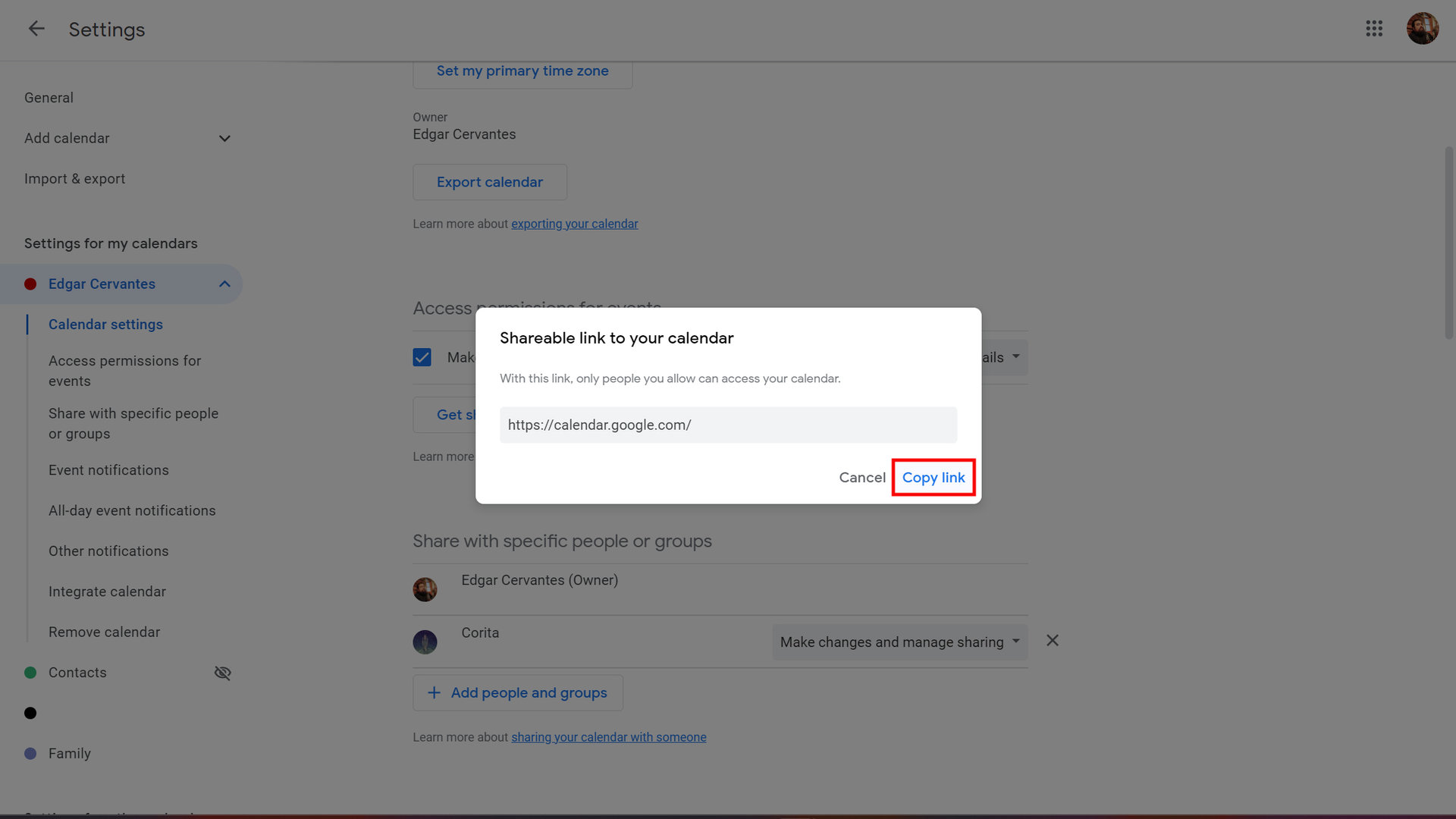
Task: Click the plus icon in Add people and groups
Action: pos(434,692)
